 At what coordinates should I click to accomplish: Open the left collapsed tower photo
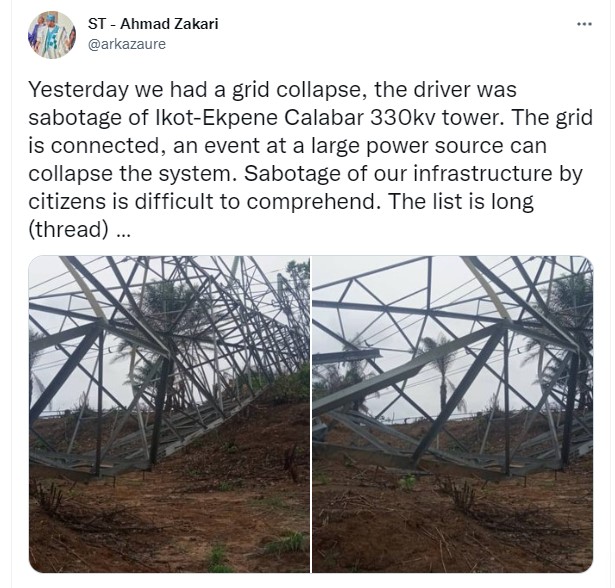pos(169,414)
